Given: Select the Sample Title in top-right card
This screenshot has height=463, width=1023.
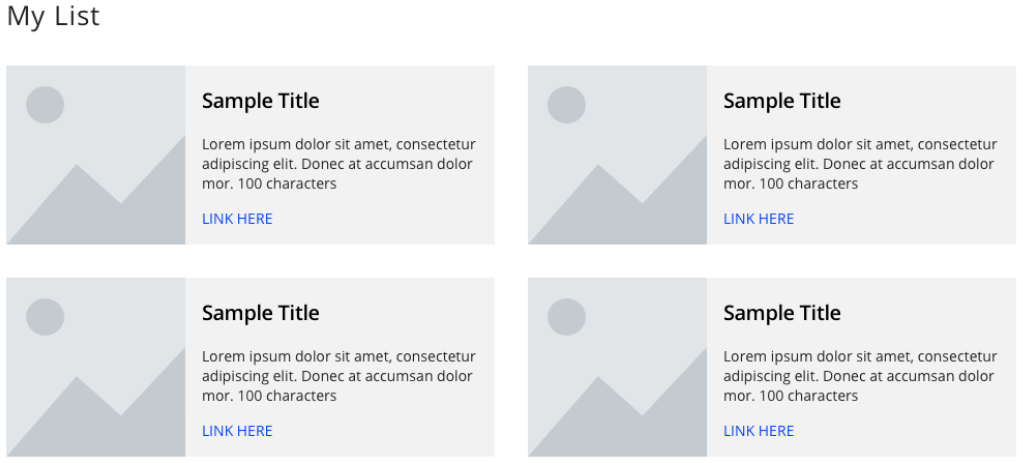Looking at the screenshot, I should pos(782,101).
